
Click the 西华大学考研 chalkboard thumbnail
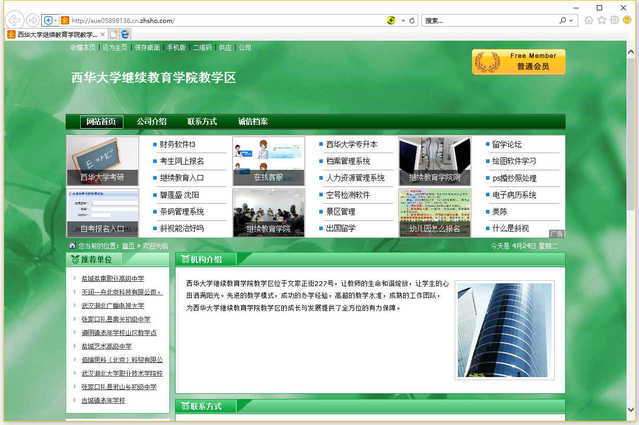coord(102,160)
